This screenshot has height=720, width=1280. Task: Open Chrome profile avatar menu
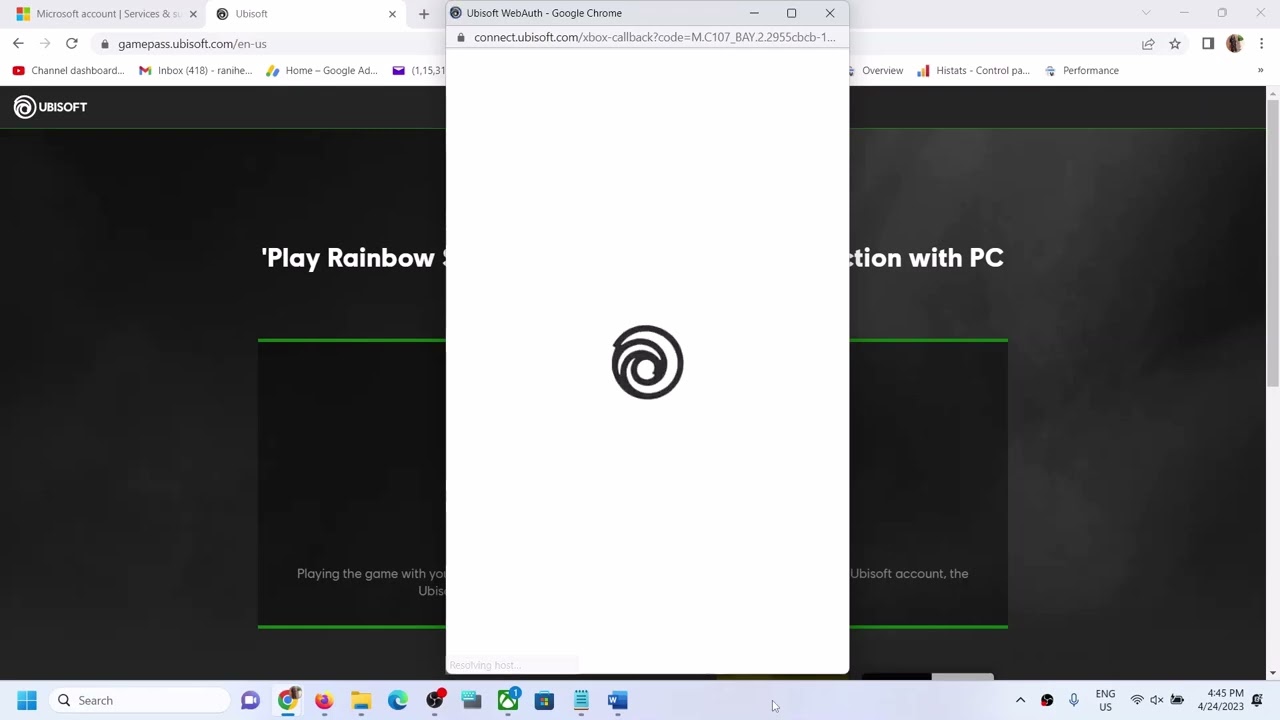(x=1235, y=44)
